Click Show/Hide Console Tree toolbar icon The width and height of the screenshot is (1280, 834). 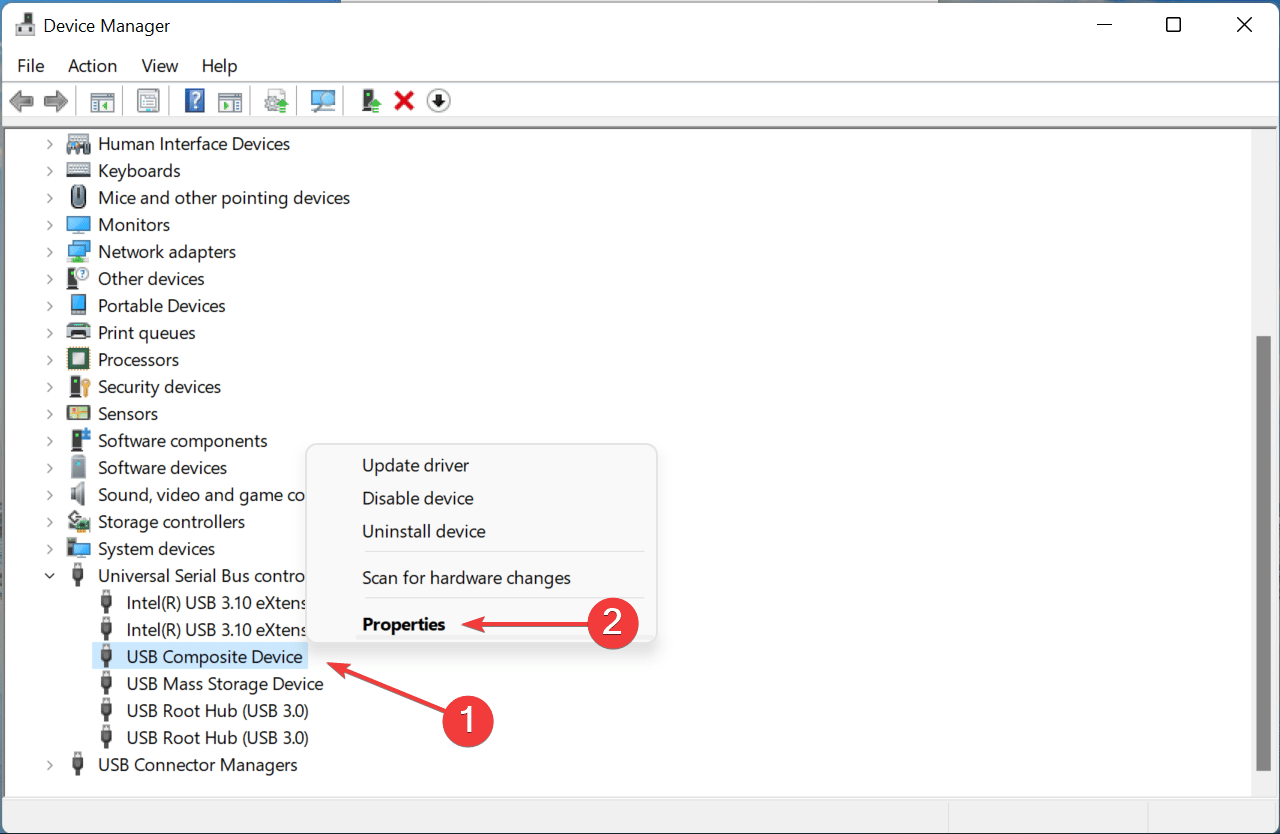click(102, 101)
